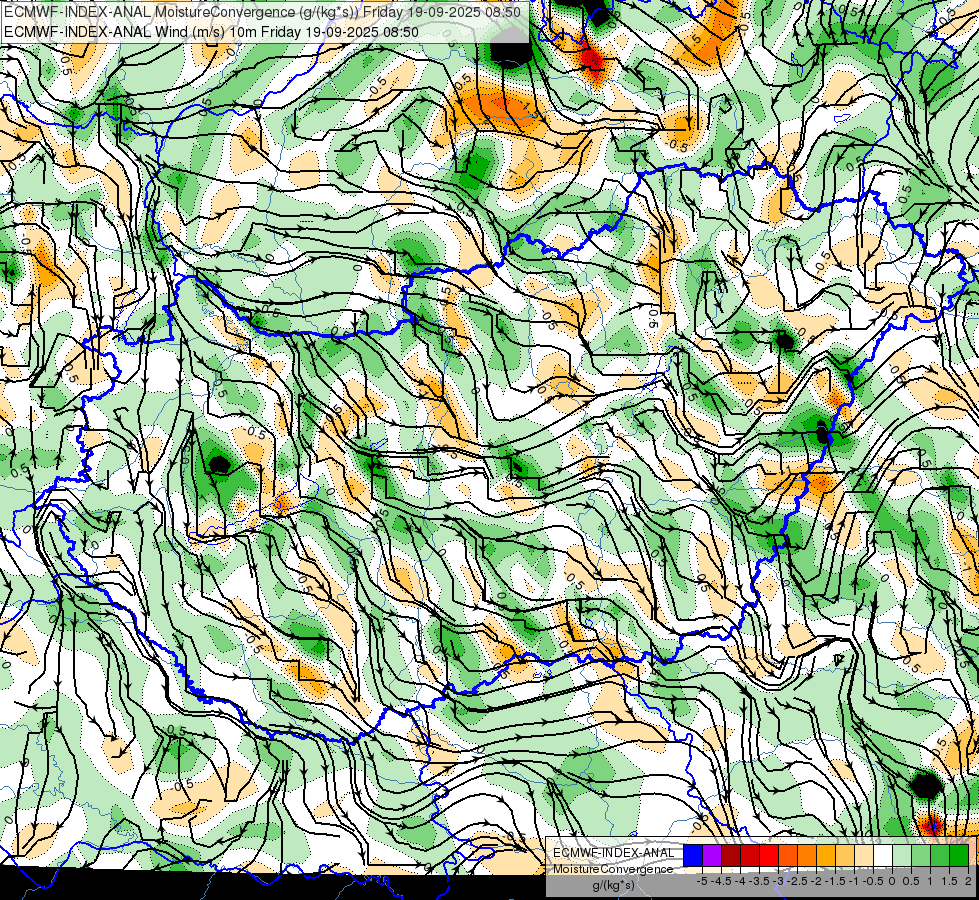Viewport: 979px width, 900px height.
Task: Click the legend tick label reading 2
Action: (968, 881)
